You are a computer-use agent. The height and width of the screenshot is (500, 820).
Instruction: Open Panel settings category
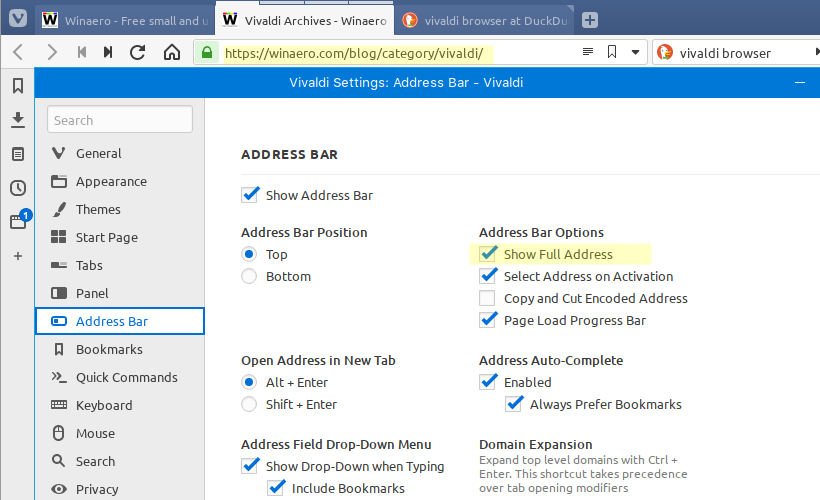[120, 293]
